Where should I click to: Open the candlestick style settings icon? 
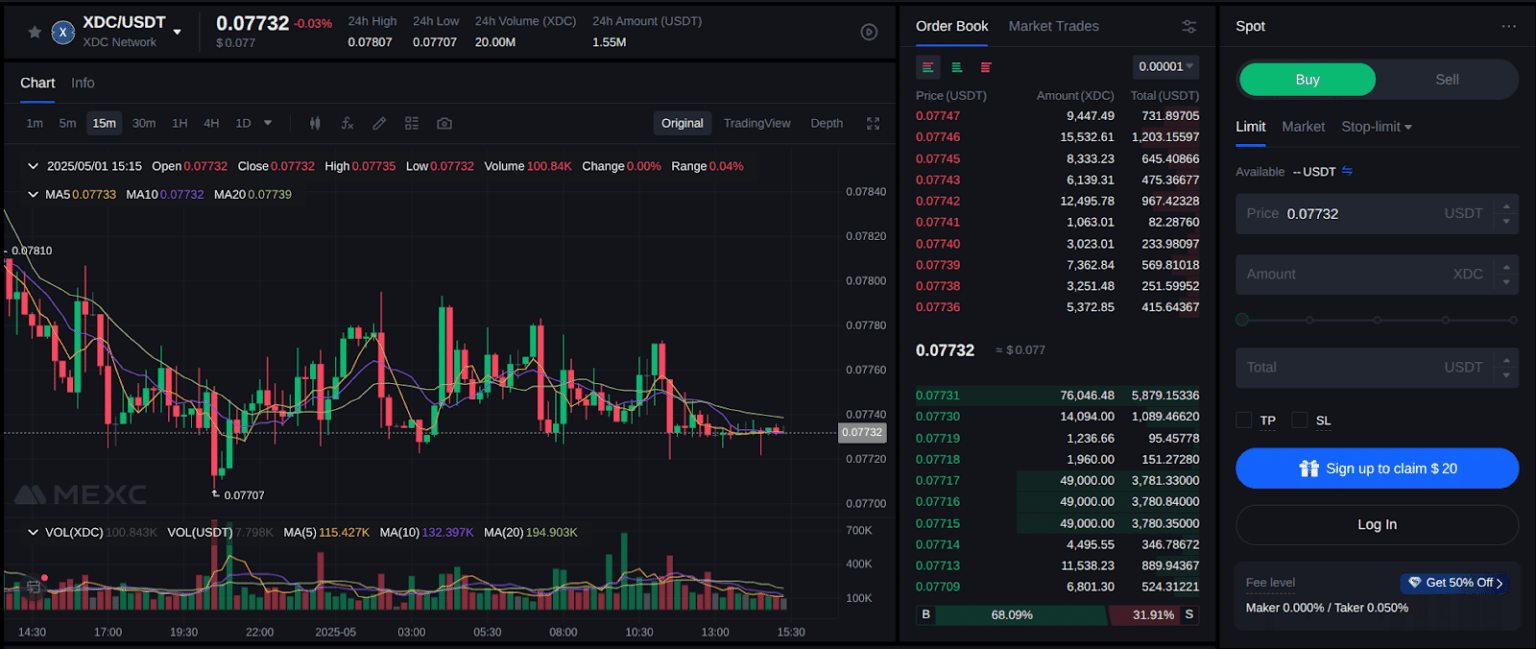point(314,122)
